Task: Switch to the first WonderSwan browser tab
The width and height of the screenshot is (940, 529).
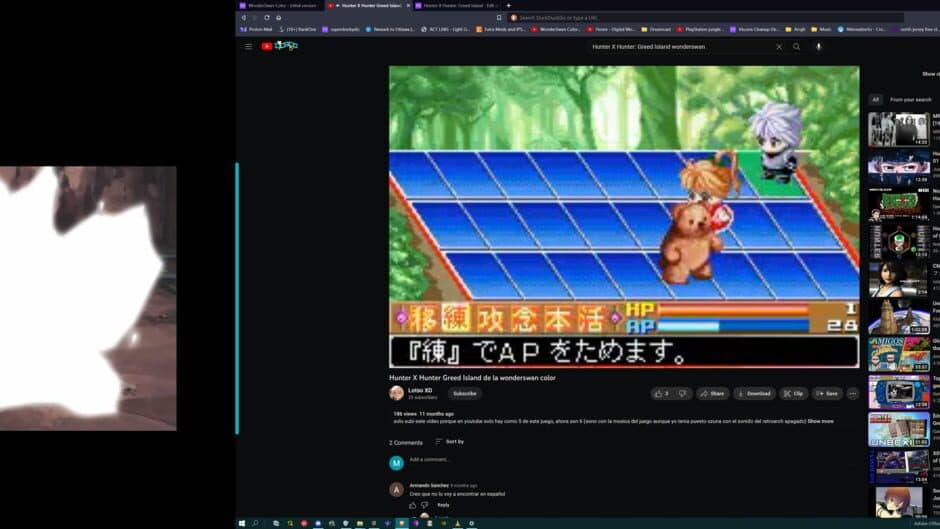Action: coord(279,5)
